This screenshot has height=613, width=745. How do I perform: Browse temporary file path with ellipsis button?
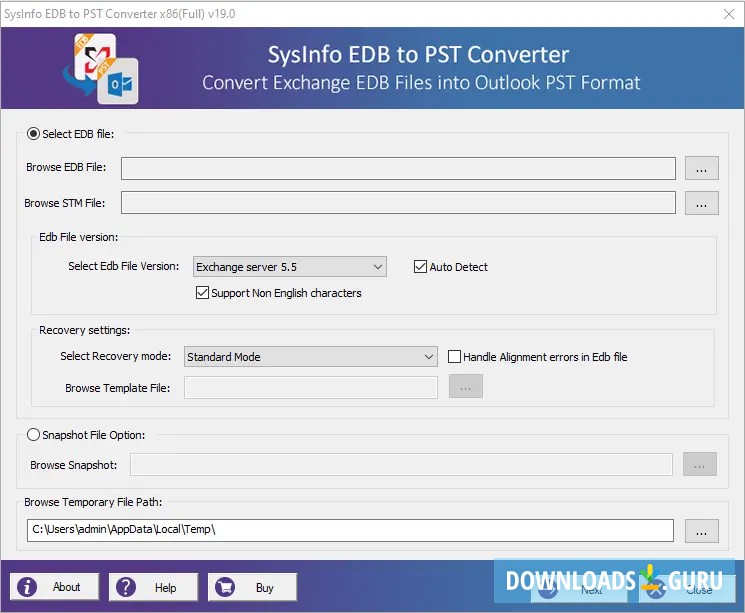click(x=702, y=531)
